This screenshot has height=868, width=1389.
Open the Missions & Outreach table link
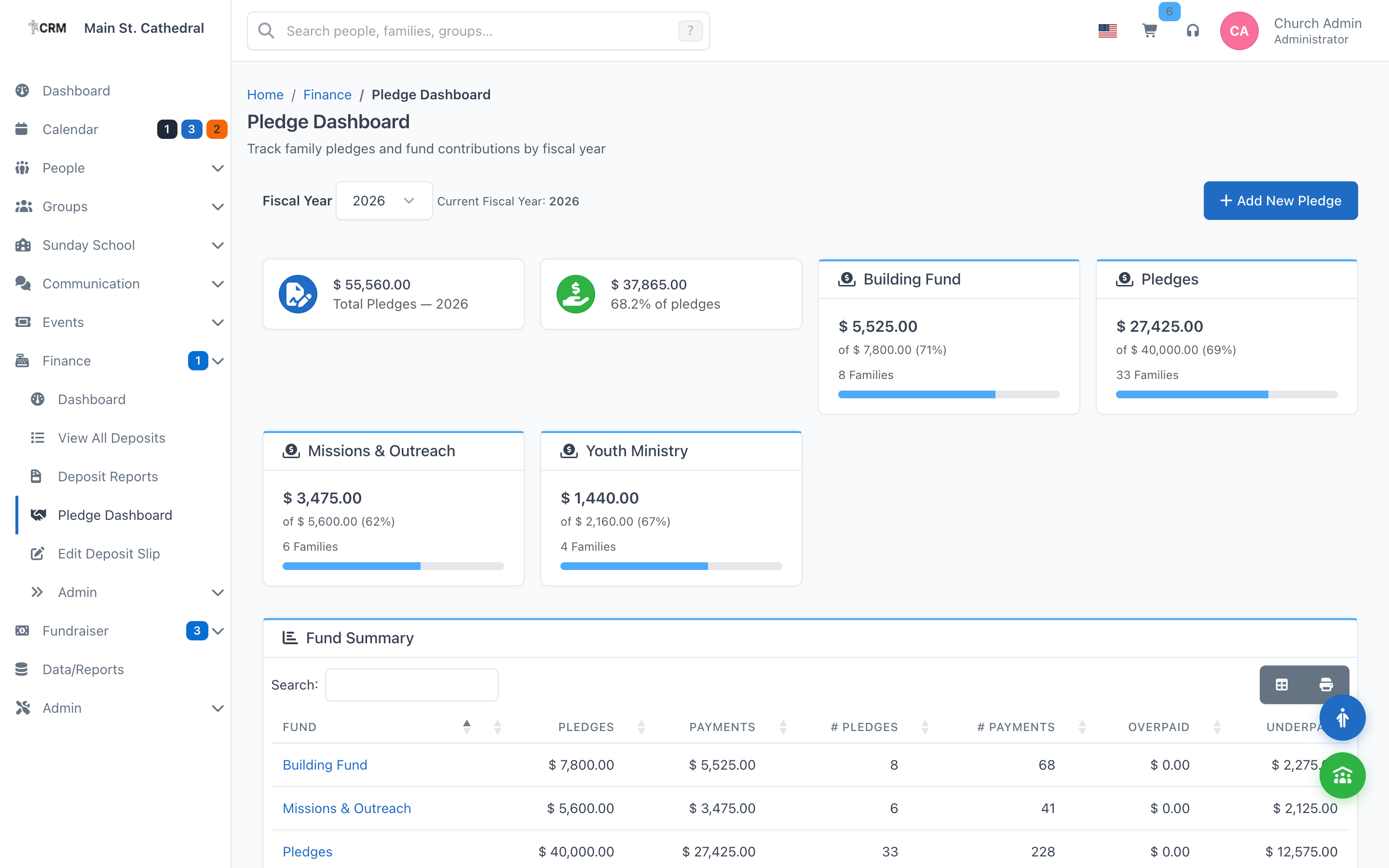click(x=347, y=808)
